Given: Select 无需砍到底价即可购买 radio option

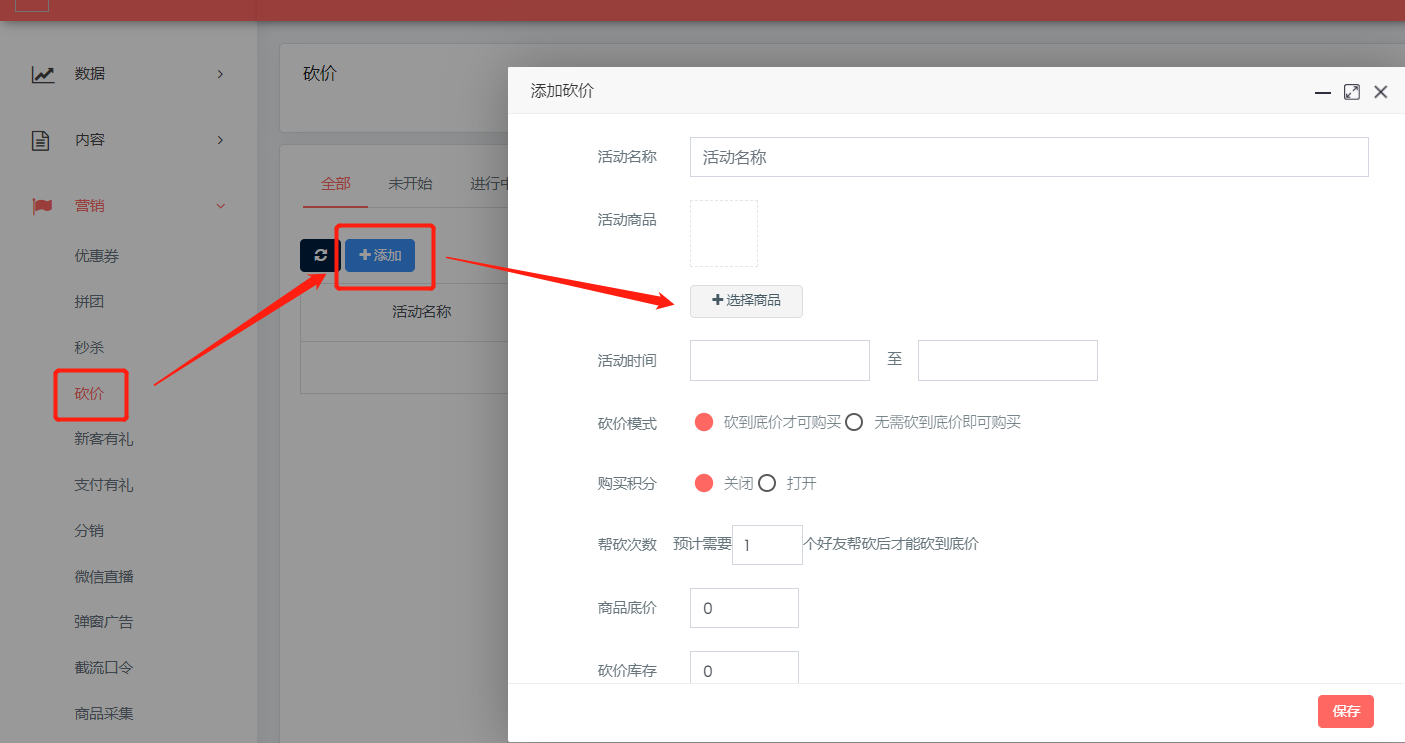Looking at the screenshot, I should 854,422.
